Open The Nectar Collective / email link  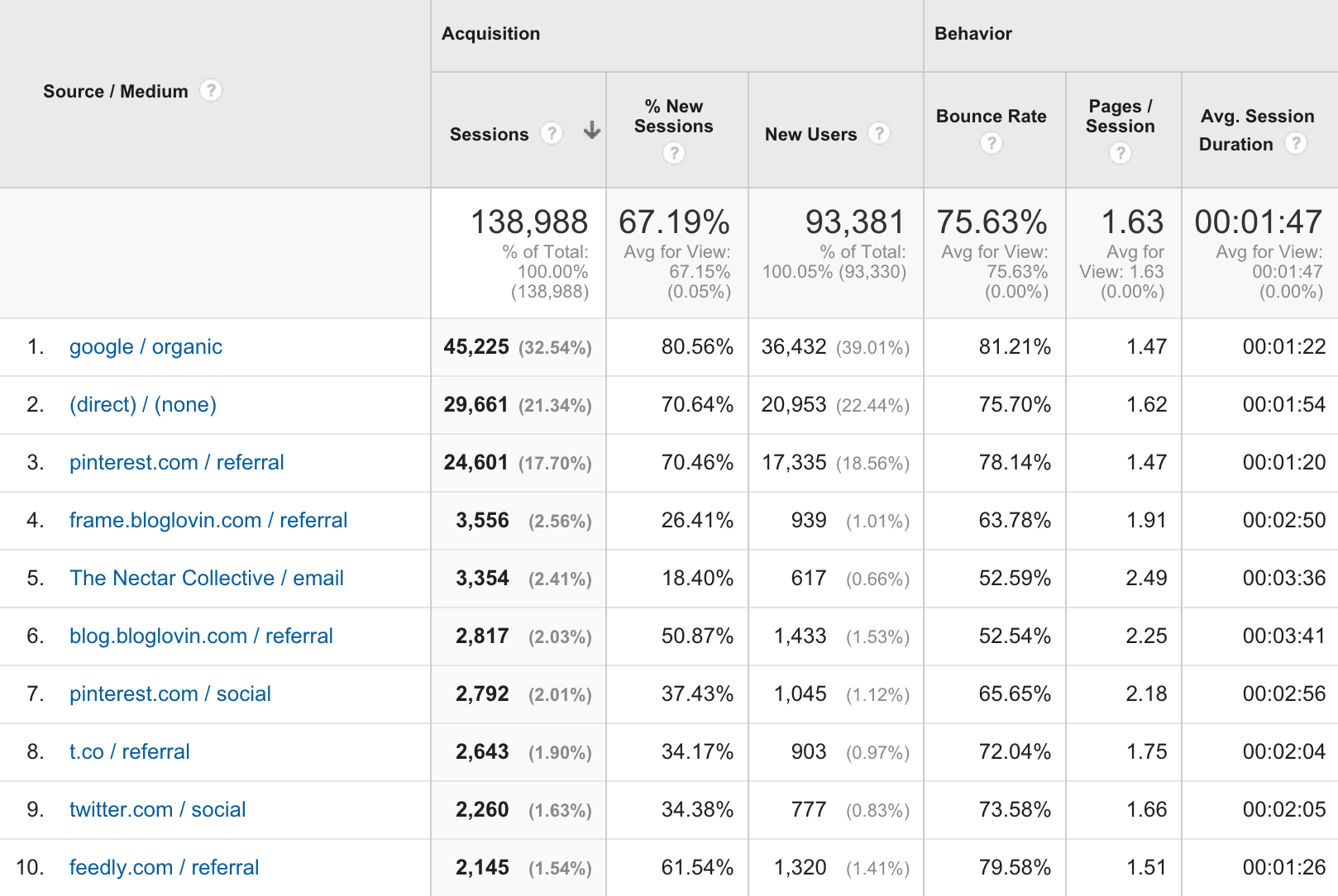[x=207, y=578]
